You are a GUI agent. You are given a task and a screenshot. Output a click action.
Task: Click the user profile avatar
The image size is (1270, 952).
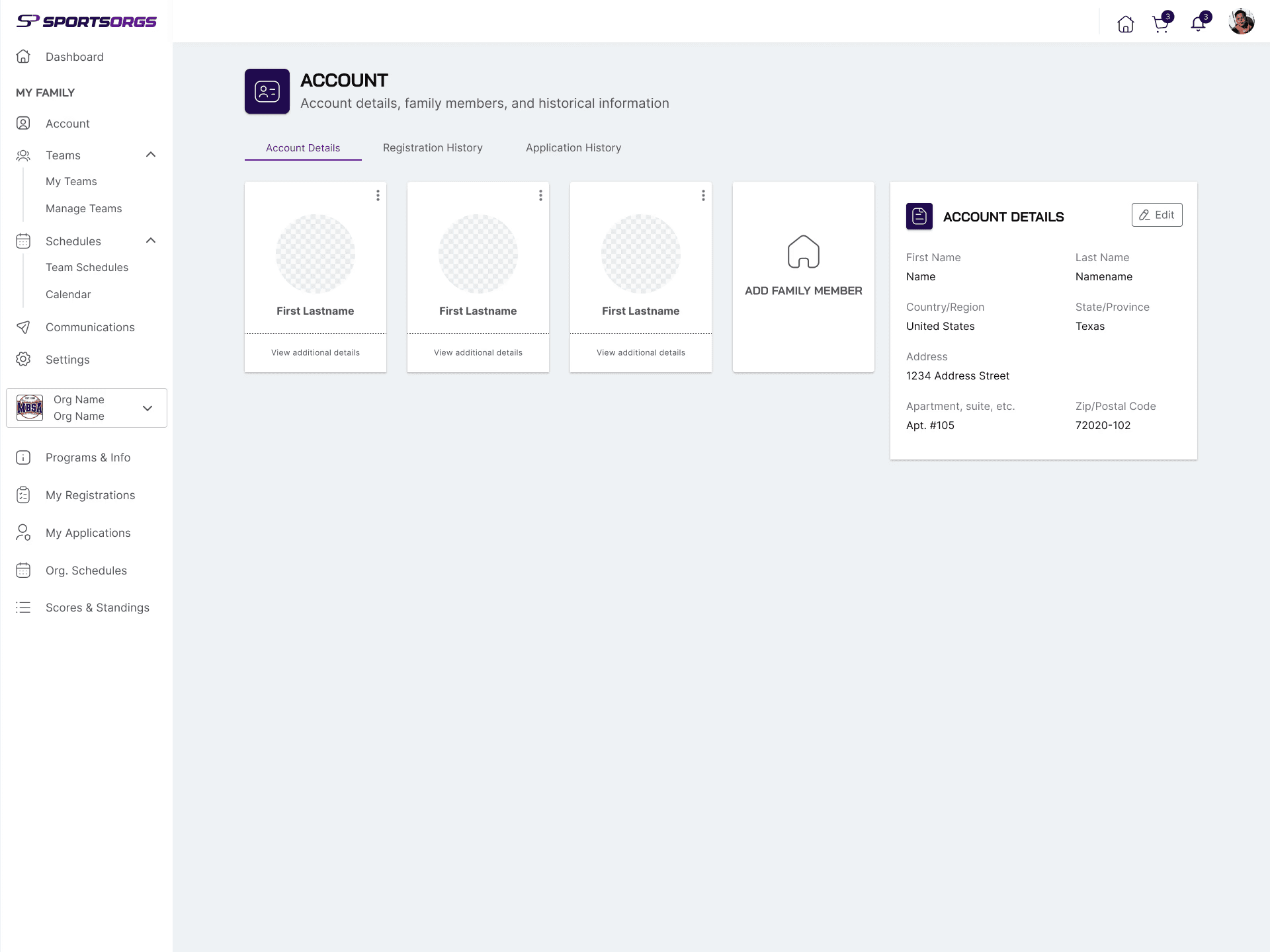pos(1241,22)
